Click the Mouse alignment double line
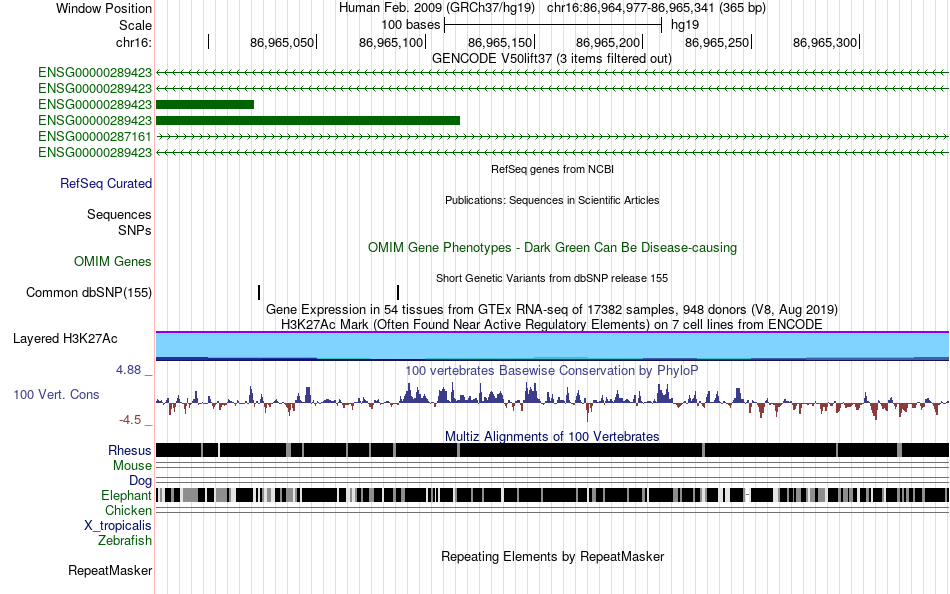 pos(552,466)
